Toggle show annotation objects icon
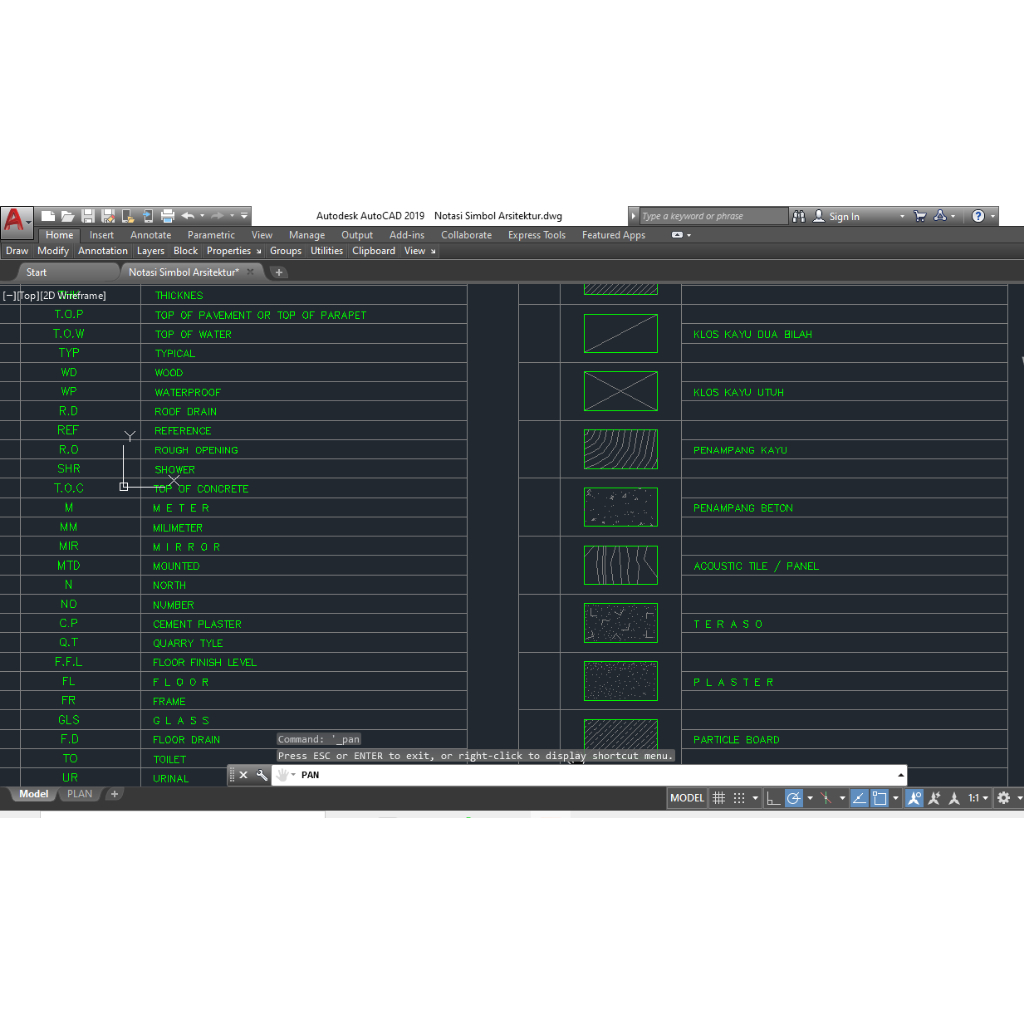 [x=914, y=798]
